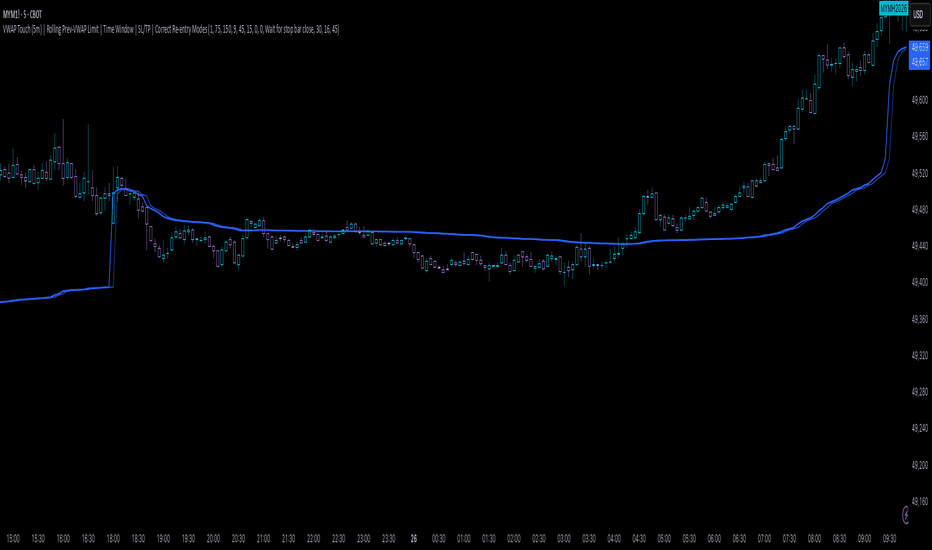Image resolution: width=932 pixels, height=550 pixels.
Task: Click the 15:00 time axis label
Action: coord(12,539)
